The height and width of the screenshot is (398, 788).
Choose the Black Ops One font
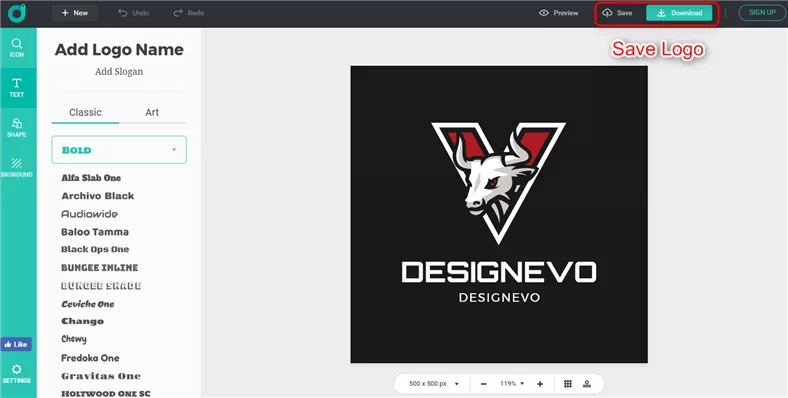tap(95, 249)
